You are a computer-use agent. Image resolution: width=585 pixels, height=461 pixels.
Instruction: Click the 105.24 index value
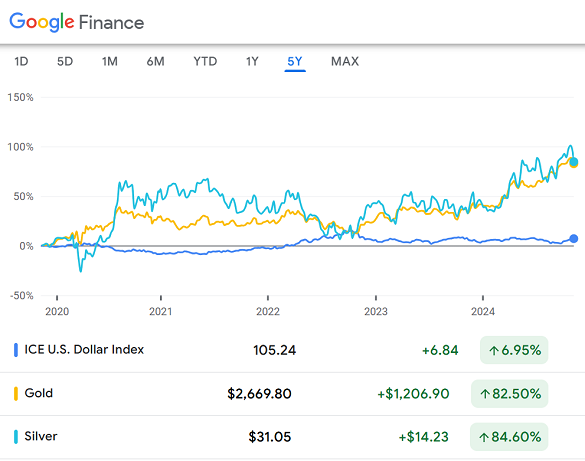(275, 350)
